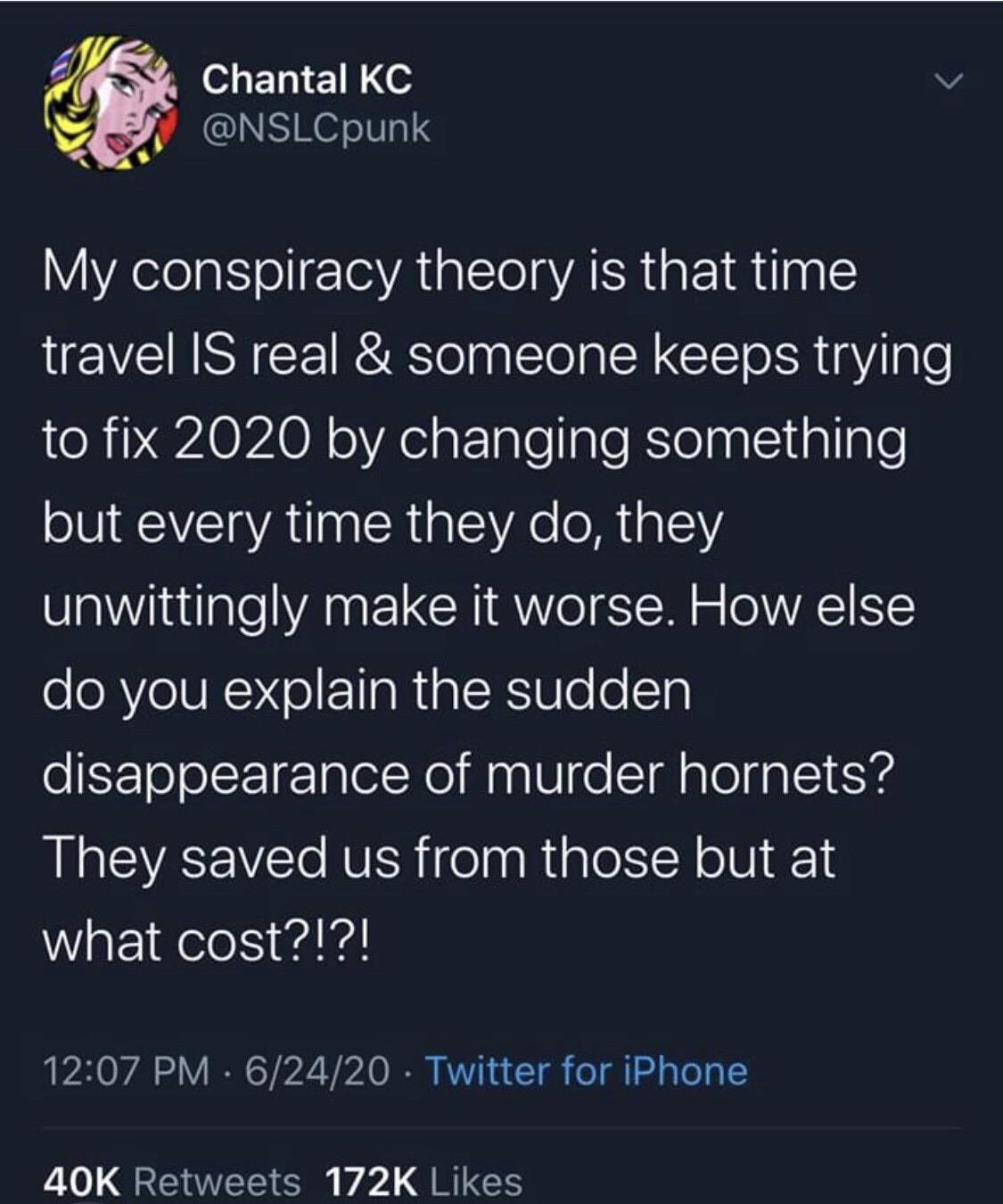This screenshot has height=1204, width=1003.
Task: Click the Twitter for iPhone source link
Action: [x=587, y=1070]
